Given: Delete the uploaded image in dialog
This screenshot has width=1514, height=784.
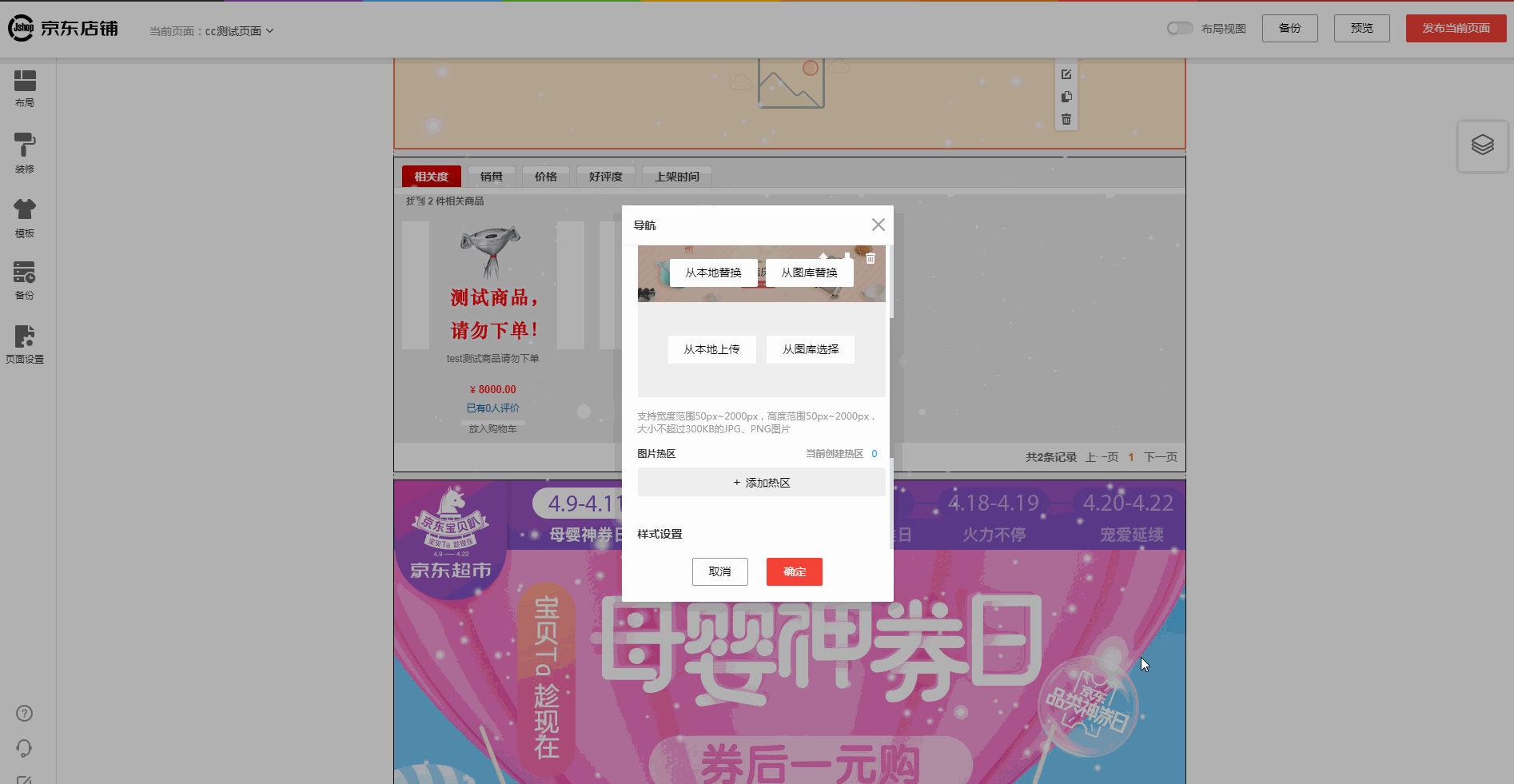Looking at the screenshot, I should click(x=871, y=258).
